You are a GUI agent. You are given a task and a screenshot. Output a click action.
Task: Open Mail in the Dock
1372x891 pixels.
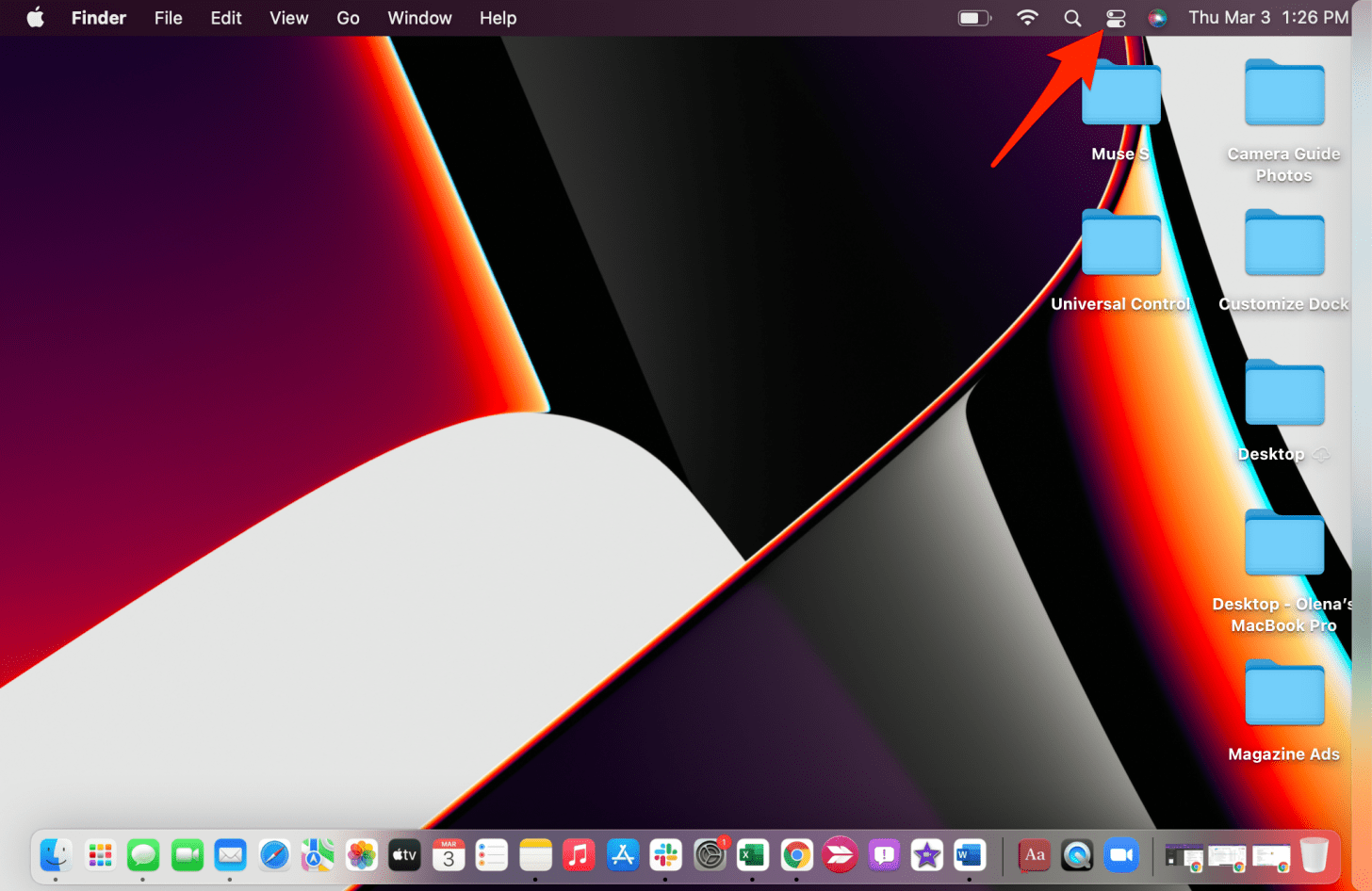[x=231, y=855]
